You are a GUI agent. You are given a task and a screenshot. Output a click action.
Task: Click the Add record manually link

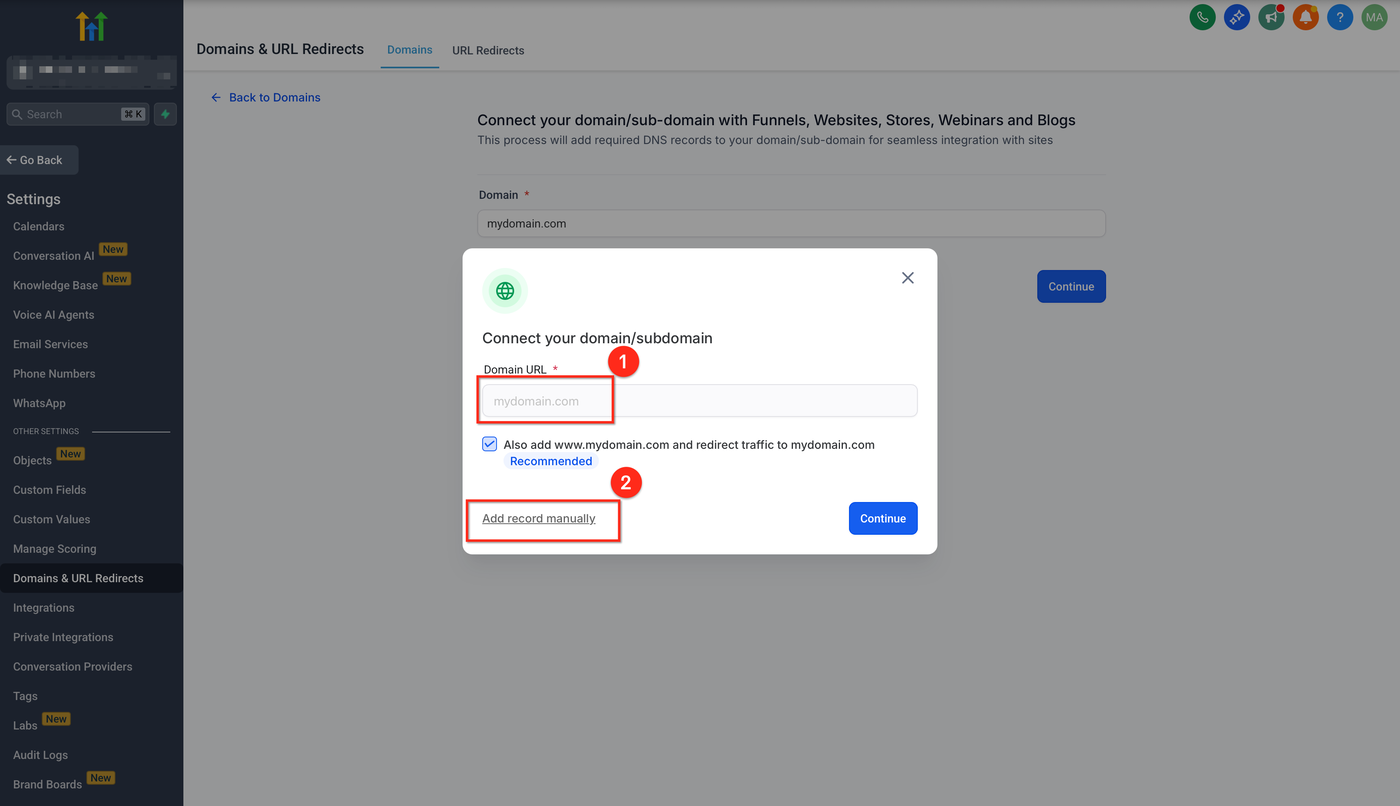tap(539, 518)
